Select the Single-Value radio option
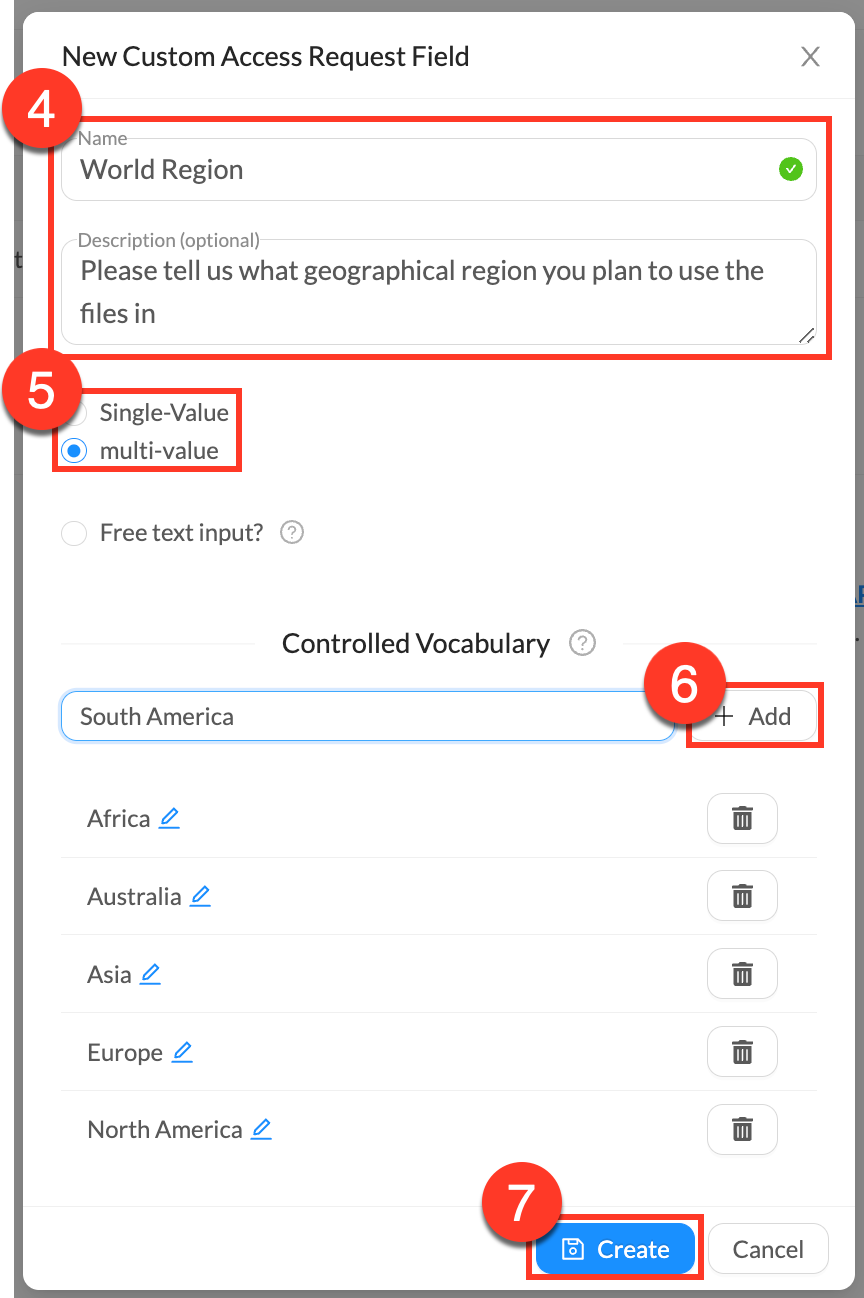This screenshot has width=864, height=1298. click(76, 413)
